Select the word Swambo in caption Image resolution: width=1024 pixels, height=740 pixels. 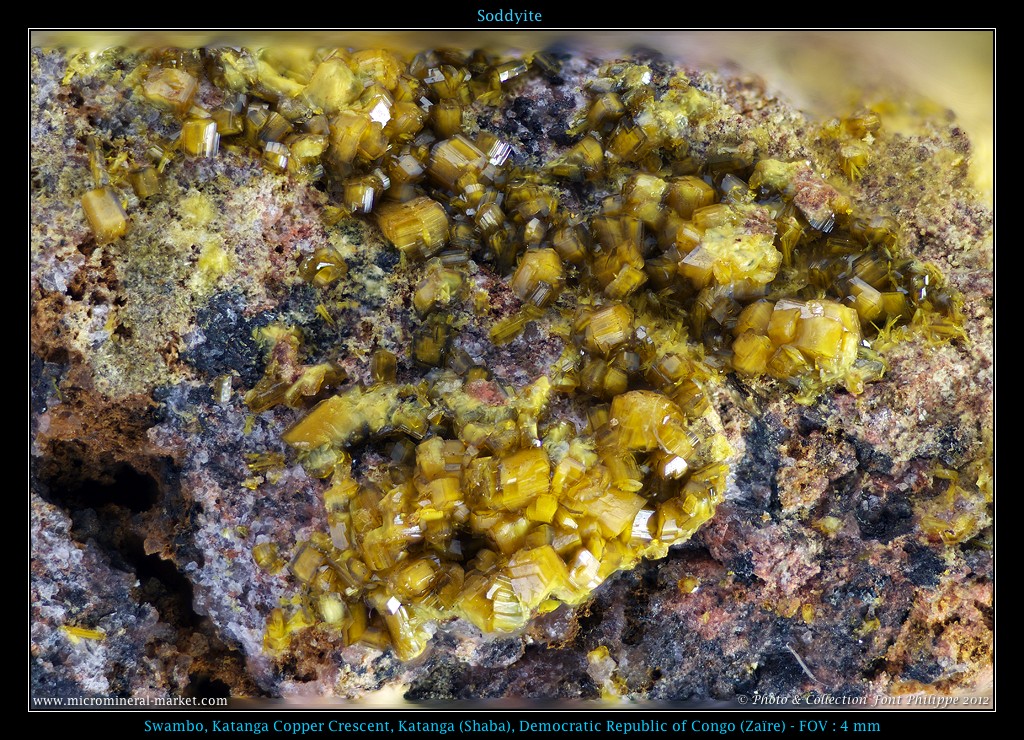[170, 726]
